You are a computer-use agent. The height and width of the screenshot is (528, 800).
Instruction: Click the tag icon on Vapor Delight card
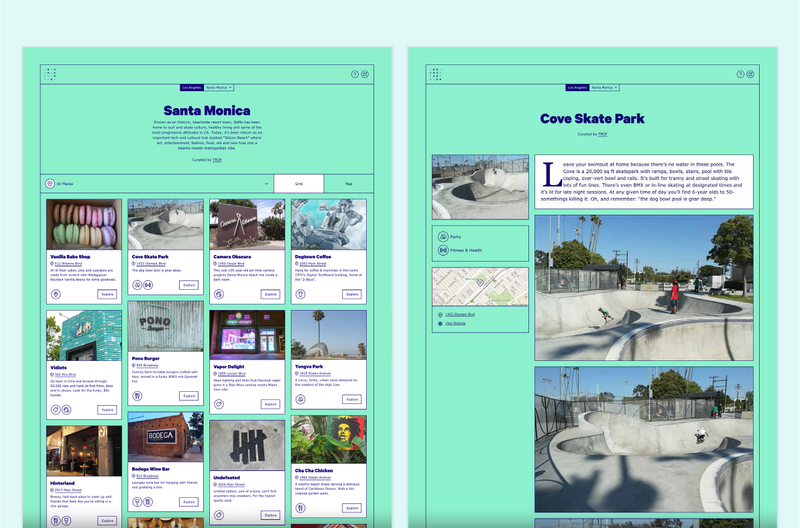click(x=219, y=404)
